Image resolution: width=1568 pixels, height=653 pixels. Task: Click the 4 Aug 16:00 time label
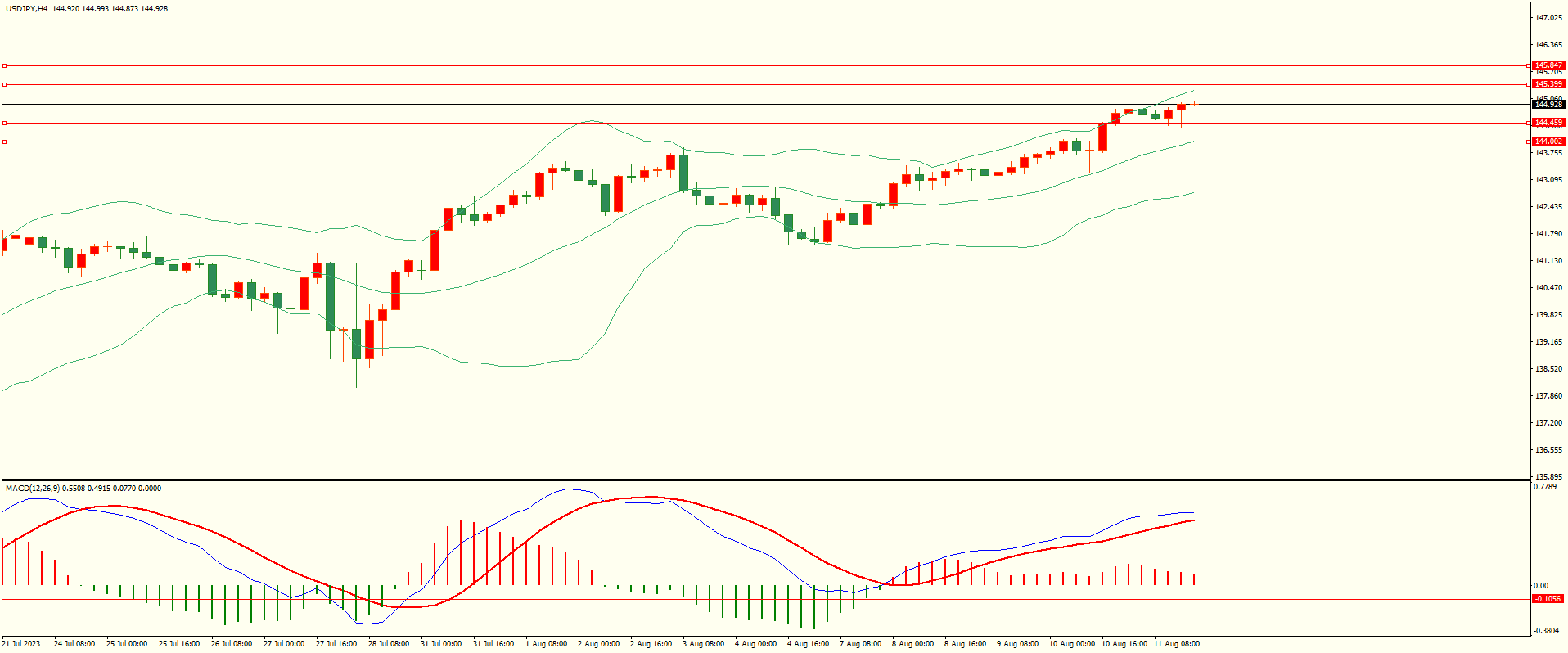[808, 644]
